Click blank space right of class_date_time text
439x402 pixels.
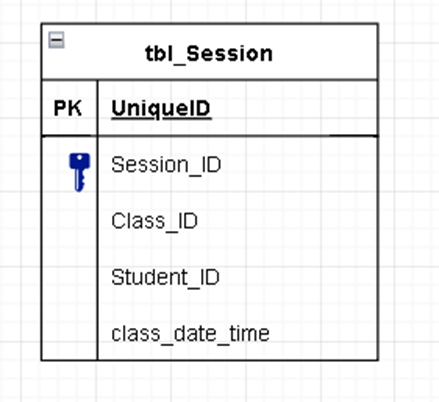pos(323,333)
